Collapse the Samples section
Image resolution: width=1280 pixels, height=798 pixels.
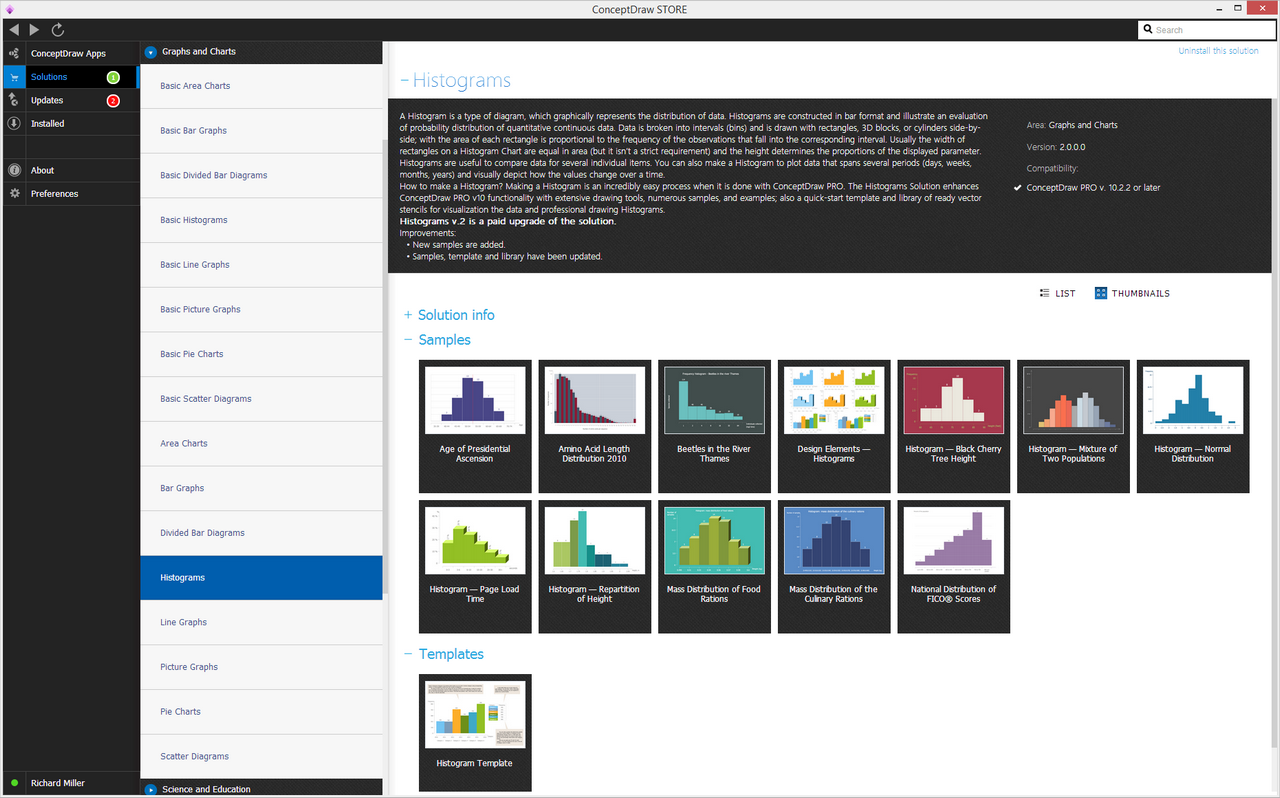click(408, 340)
